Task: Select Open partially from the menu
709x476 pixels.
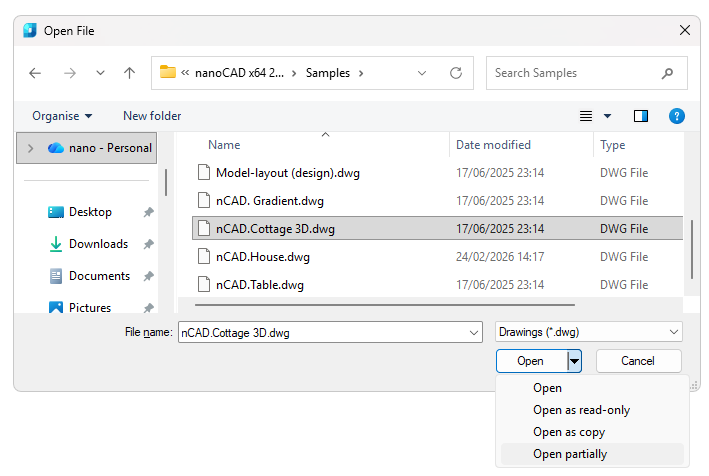Action: point(570,454)
